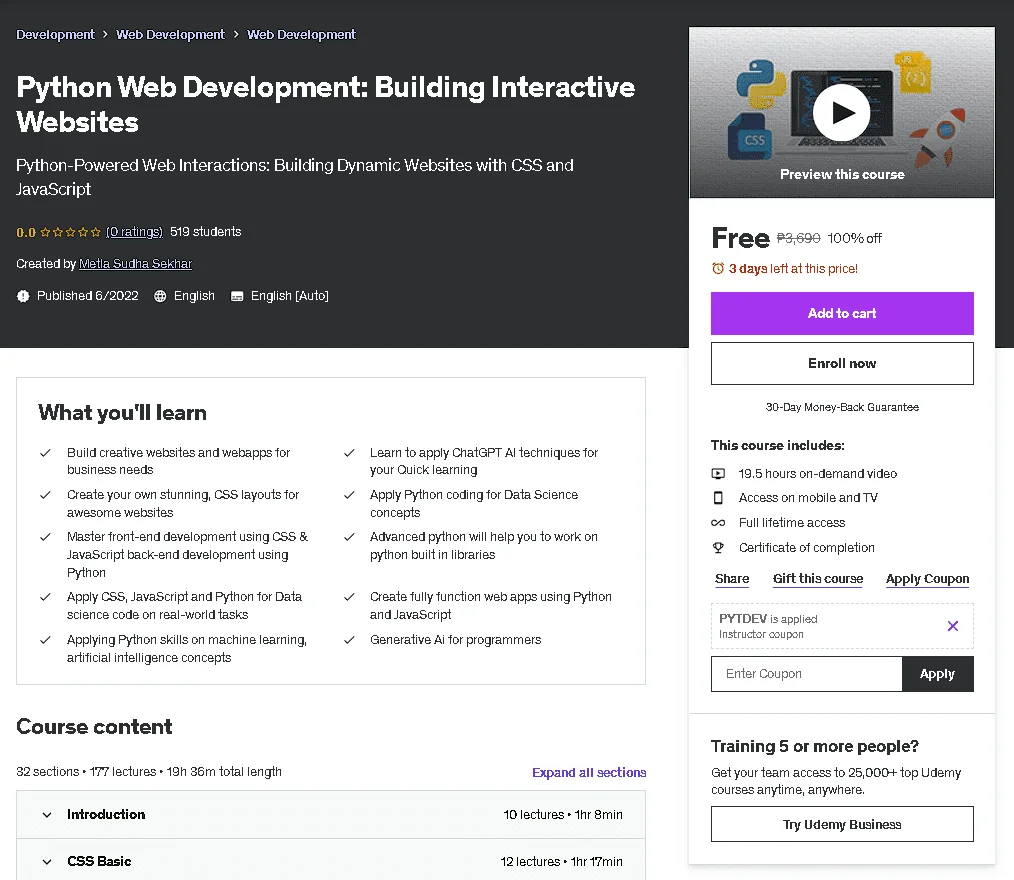Click checkmark beside Learn to apply ChatGPT
Image resolution: width=1014 pixels, height=880 pixels.
(x=349, y=453)
